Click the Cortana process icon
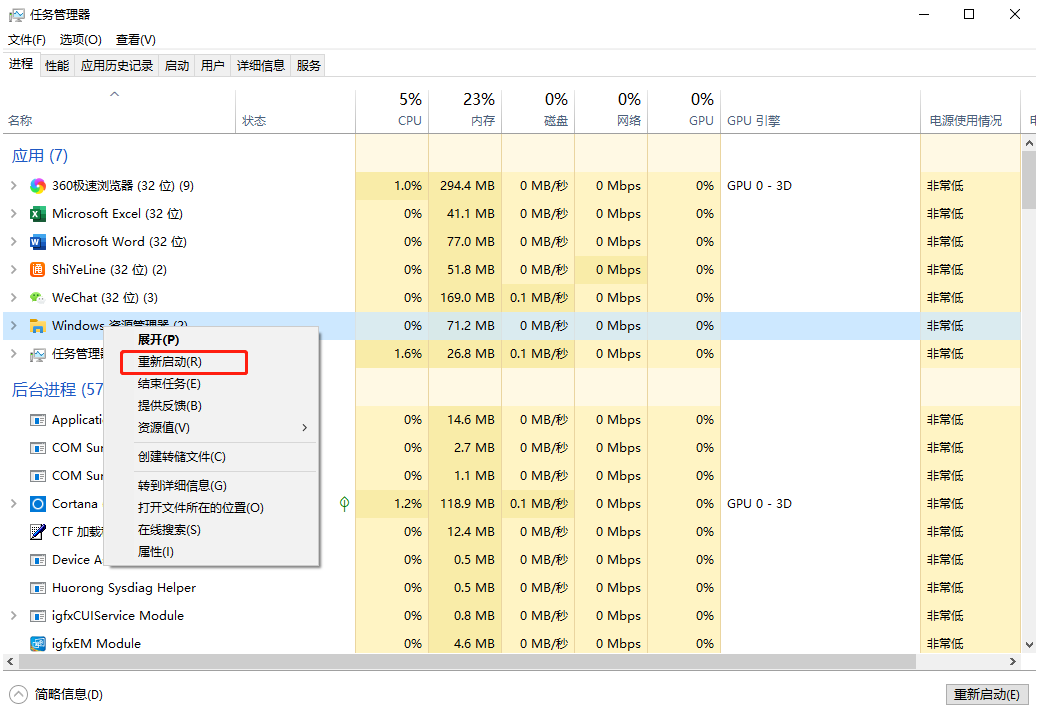This screenshot has height=720, width=1042. (x=38, y=504)
